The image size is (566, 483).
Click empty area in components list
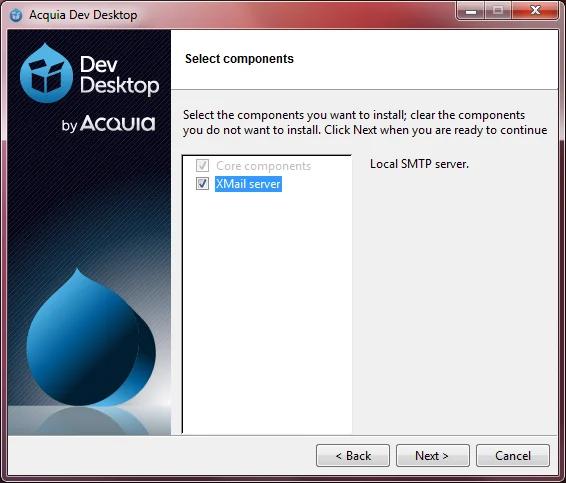[x=267, y=310]
